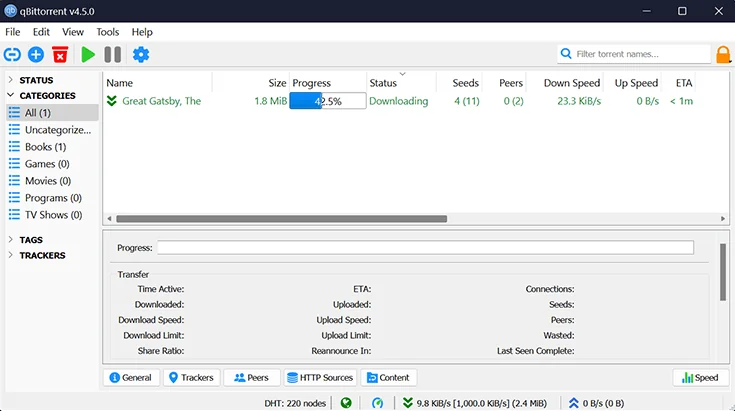735x411 pixels.
Task: Select the Games (0) category
Action: tap(52, 164)
